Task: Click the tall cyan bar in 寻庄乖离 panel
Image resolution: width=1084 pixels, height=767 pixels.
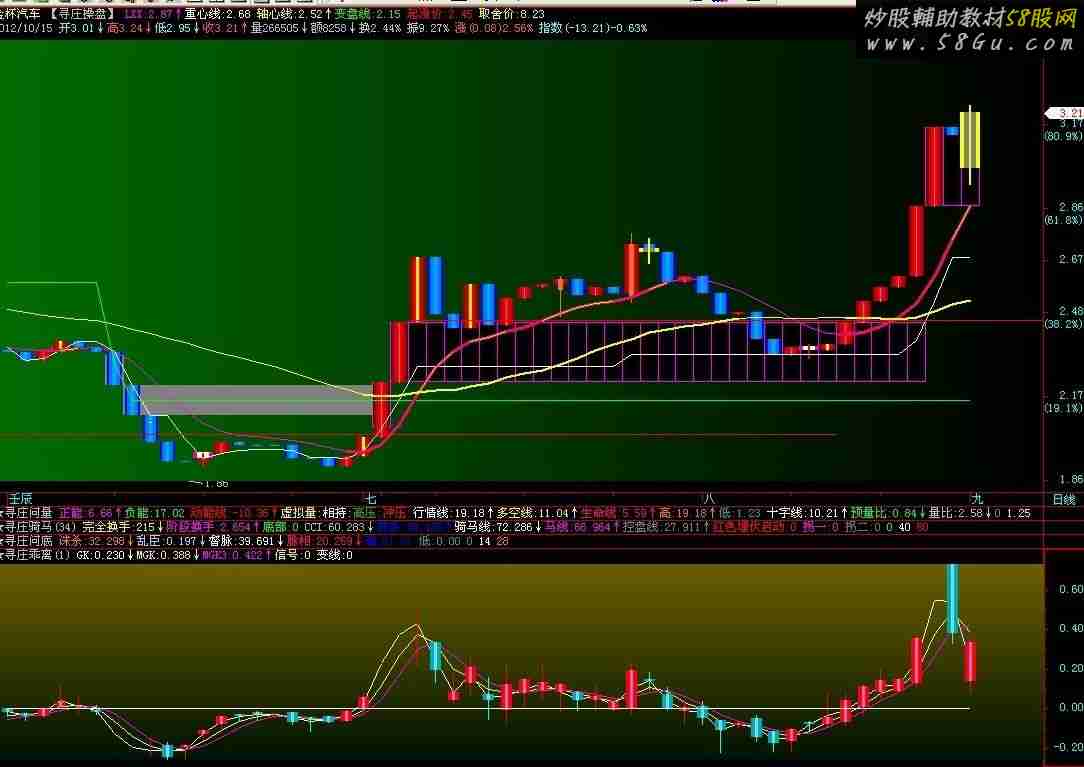Action: point(953,599)
